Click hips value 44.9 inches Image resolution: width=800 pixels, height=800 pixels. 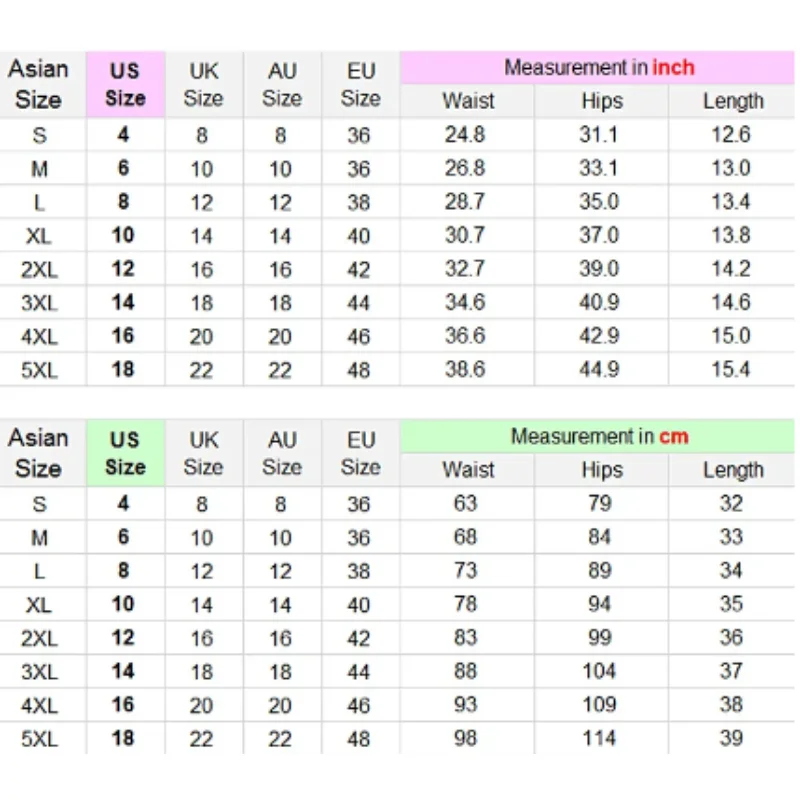coord(599,370)
